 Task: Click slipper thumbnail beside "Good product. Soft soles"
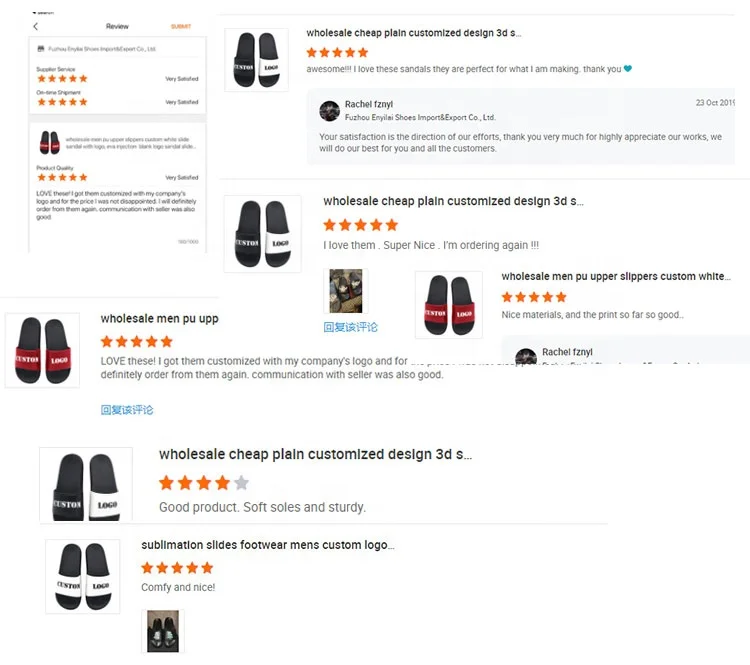coord(86,485)
